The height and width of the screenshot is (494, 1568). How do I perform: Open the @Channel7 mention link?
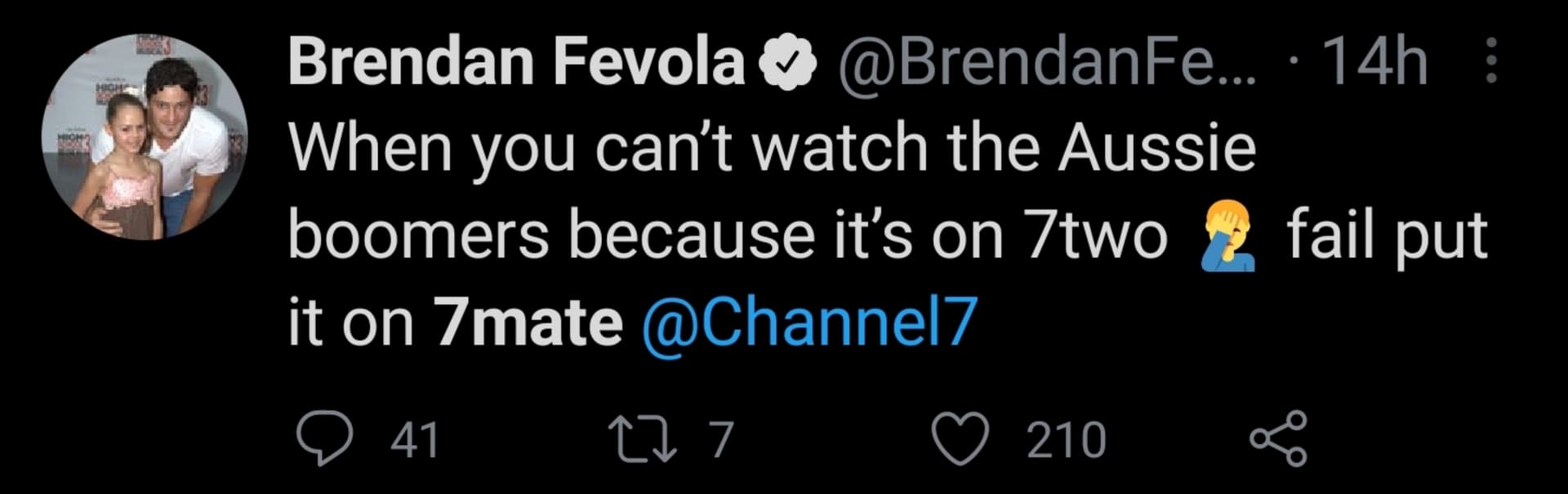pyautogui.click(x=809, y=321)
